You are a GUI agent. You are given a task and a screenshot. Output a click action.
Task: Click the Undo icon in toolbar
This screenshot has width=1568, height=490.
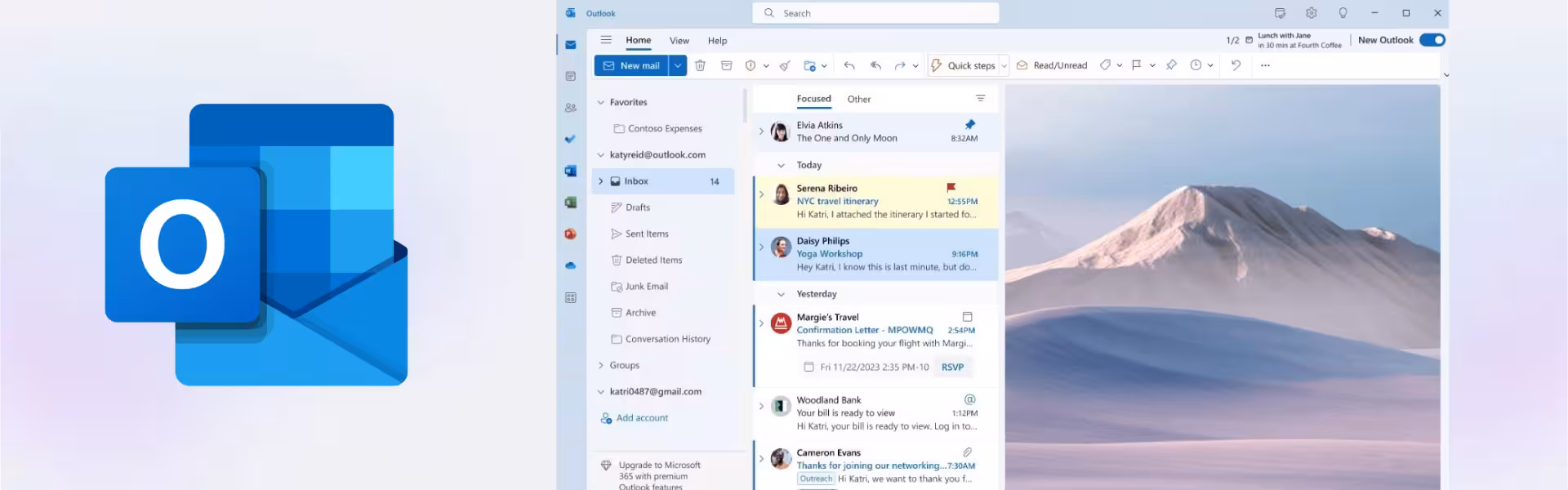1236,65
